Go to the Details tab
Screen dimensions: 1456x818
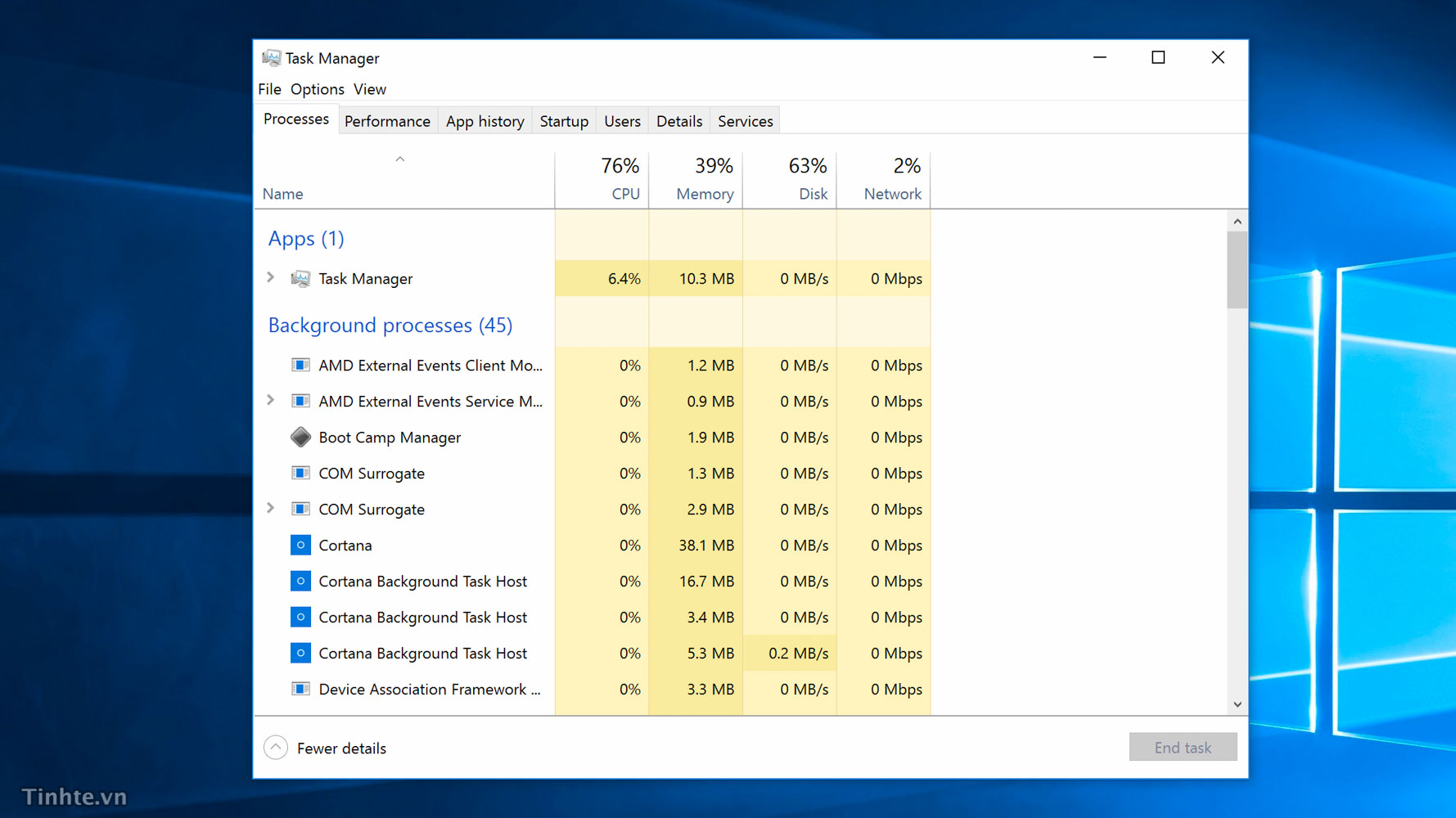click(679, 121)
